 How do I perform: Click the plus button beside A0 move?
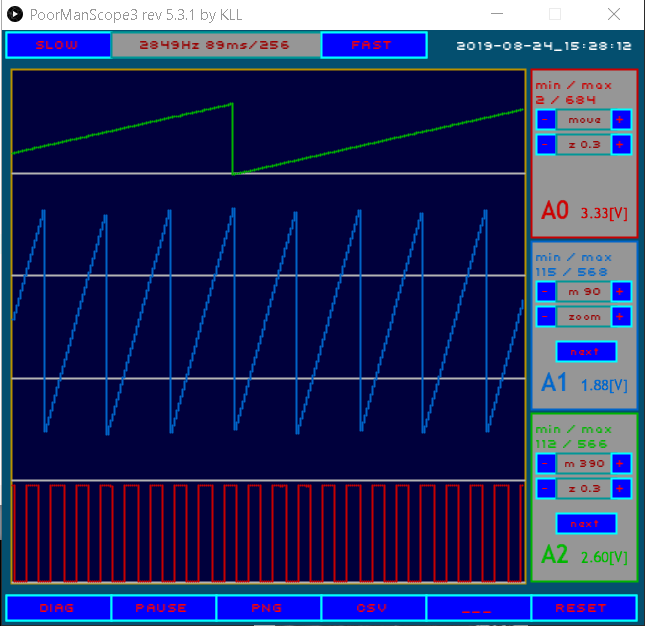coord(621,119)
